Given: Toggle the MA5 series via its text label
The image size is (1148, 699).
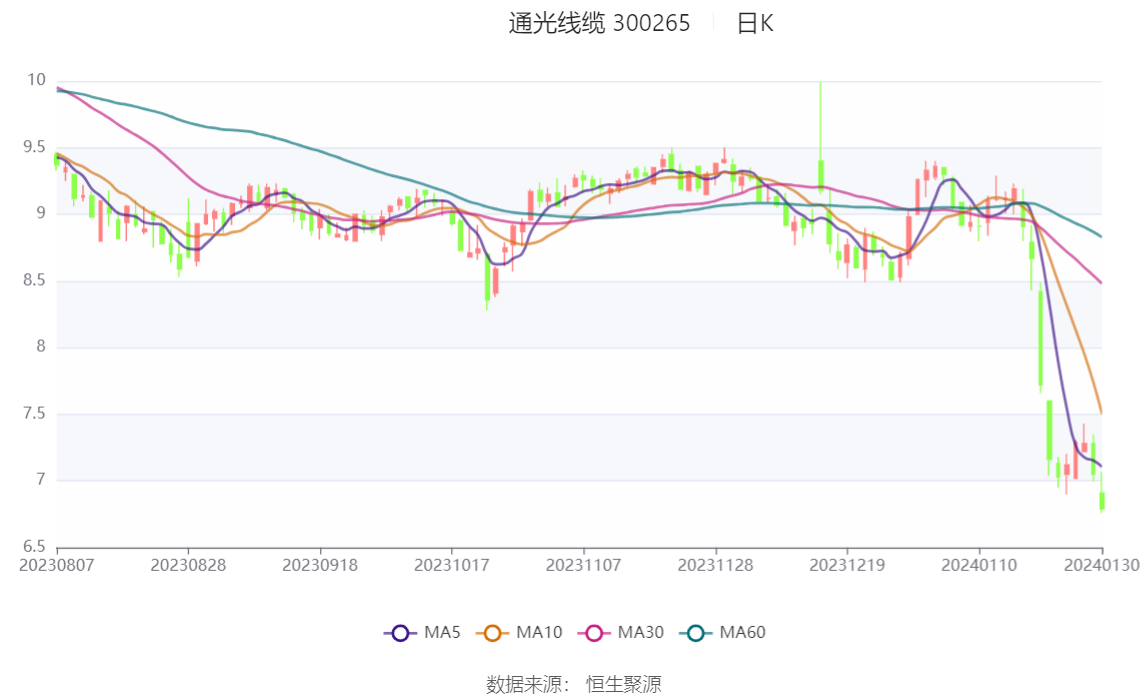Looking at the screenshot, I should pos(442,633).
